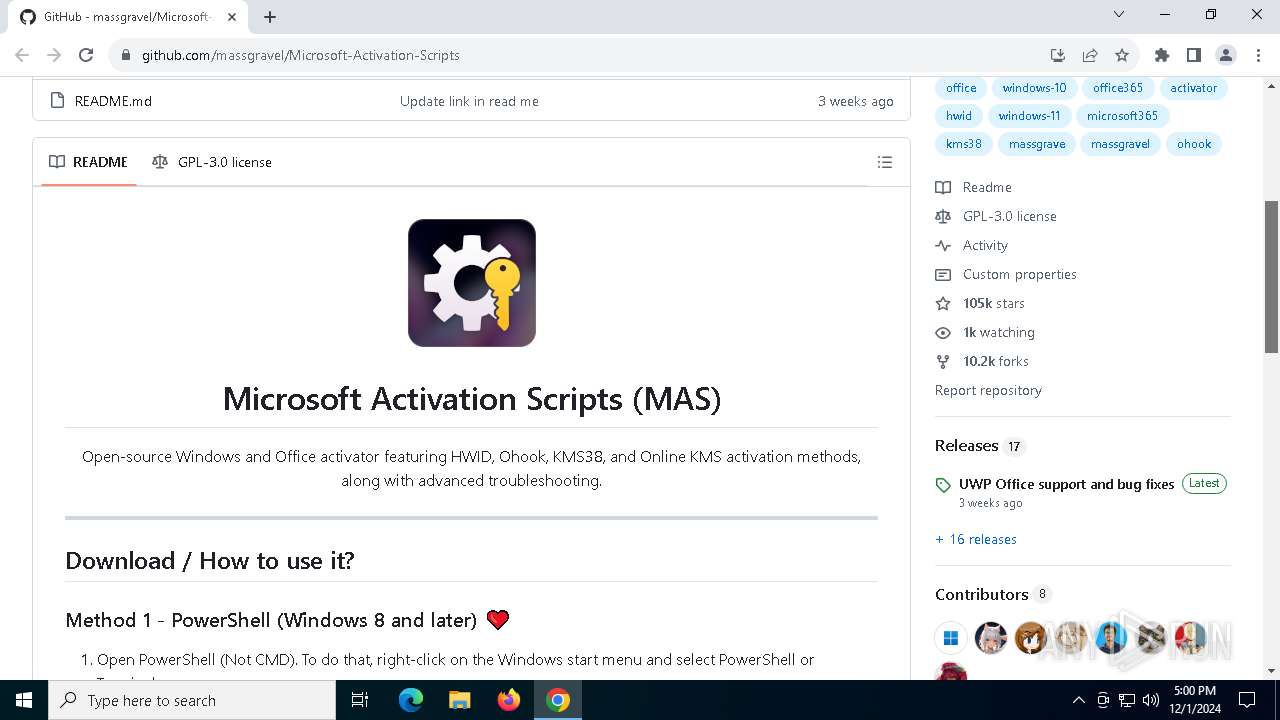Switch to the README tab
Screen dimensions: 1280x720
click(89, 162)
